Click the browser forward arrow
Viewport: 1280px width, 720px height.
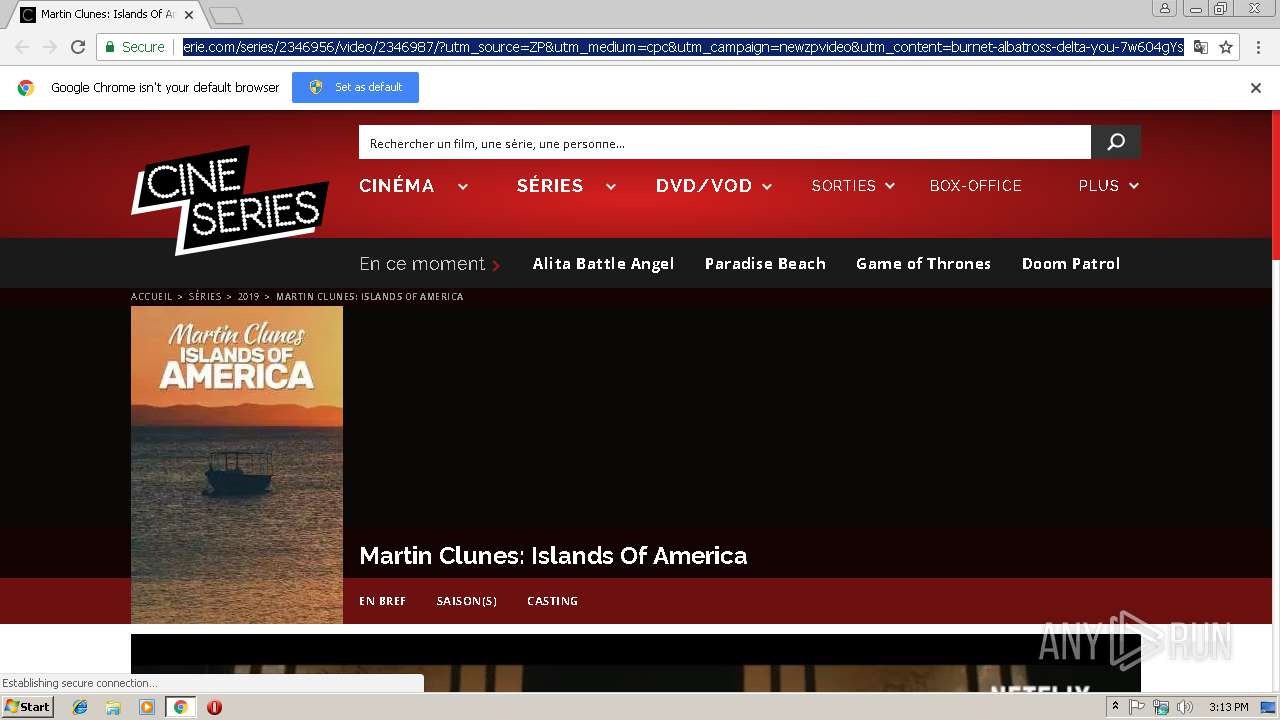pyautogui.click(x=50, y=47)
